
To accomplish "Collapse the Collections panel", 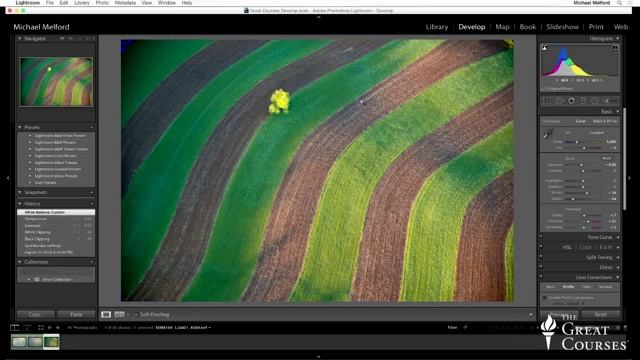I will point(20,262).
